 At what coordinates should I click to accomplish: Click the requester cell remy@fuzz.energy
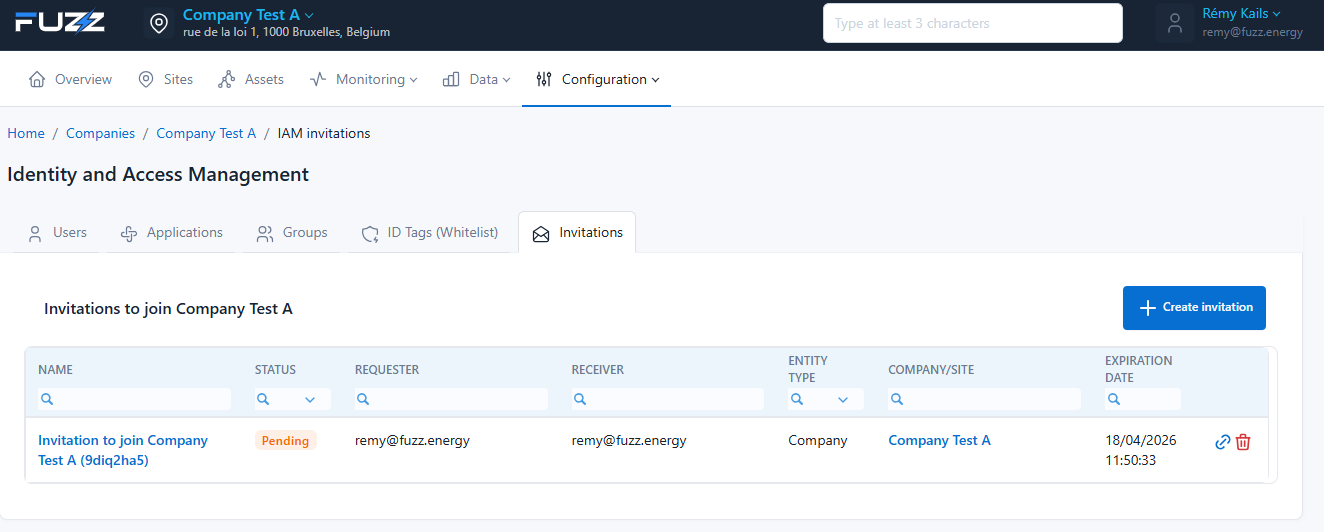(x=412, y=440)
